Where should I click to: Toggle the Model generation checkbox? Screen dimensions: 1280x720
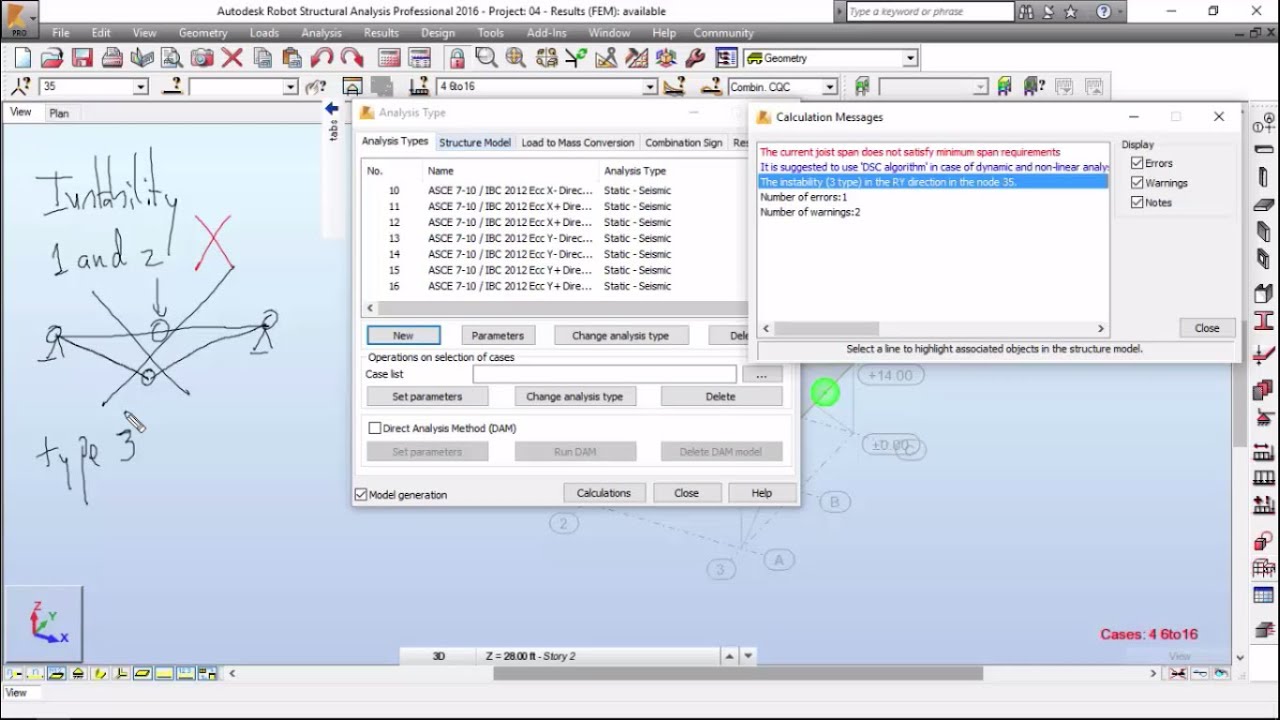(x=361, y=494)
